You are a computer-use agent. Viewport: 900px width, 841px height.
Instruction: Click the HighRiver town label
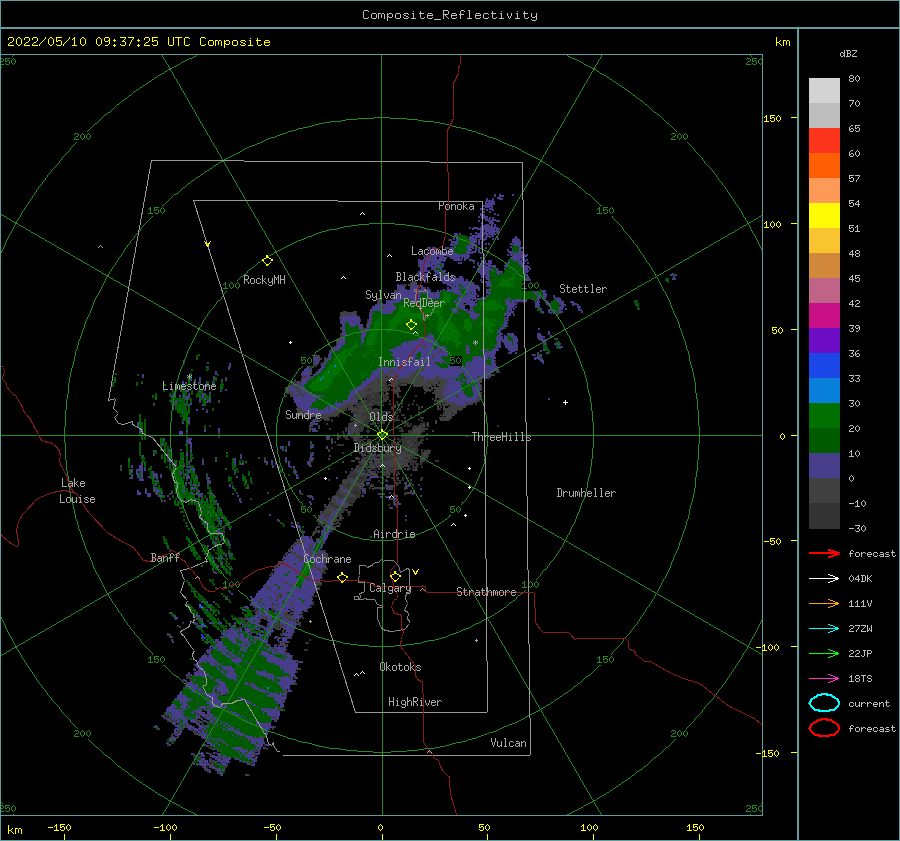coord(415,702)
